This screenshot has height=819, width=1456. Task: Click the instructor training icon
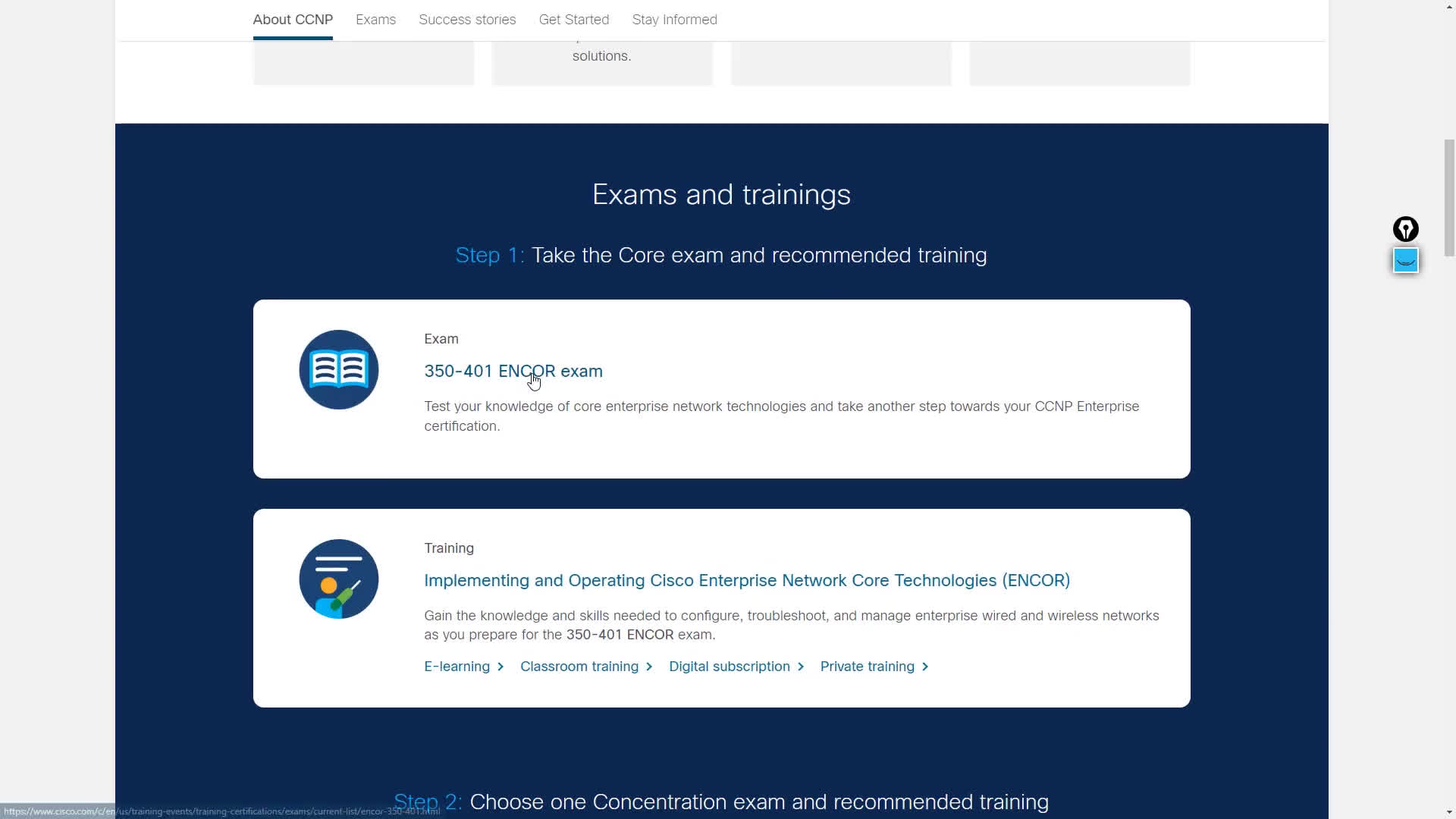tap(338, 579)
